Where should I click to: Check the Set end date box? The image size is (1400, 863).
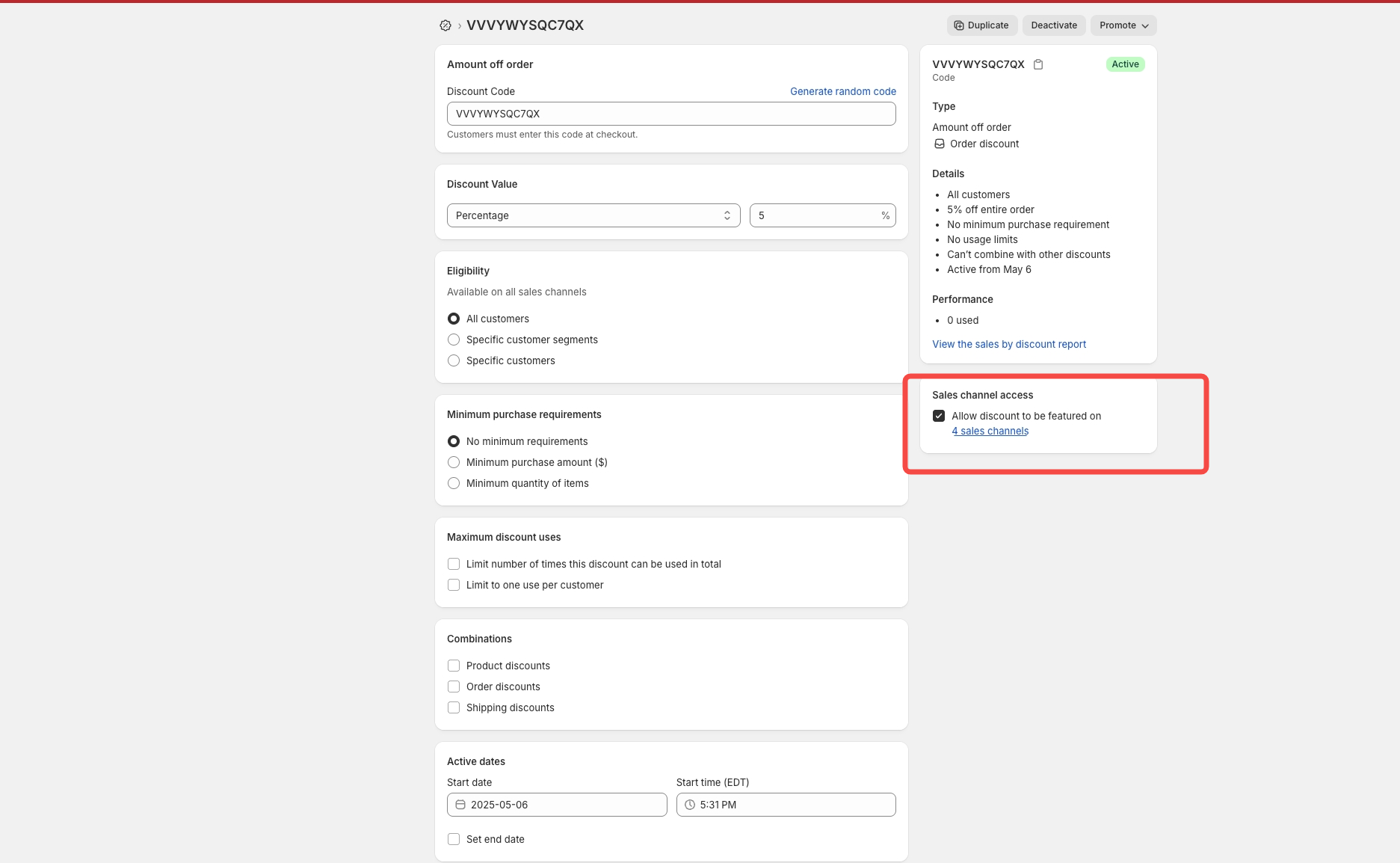454,839
